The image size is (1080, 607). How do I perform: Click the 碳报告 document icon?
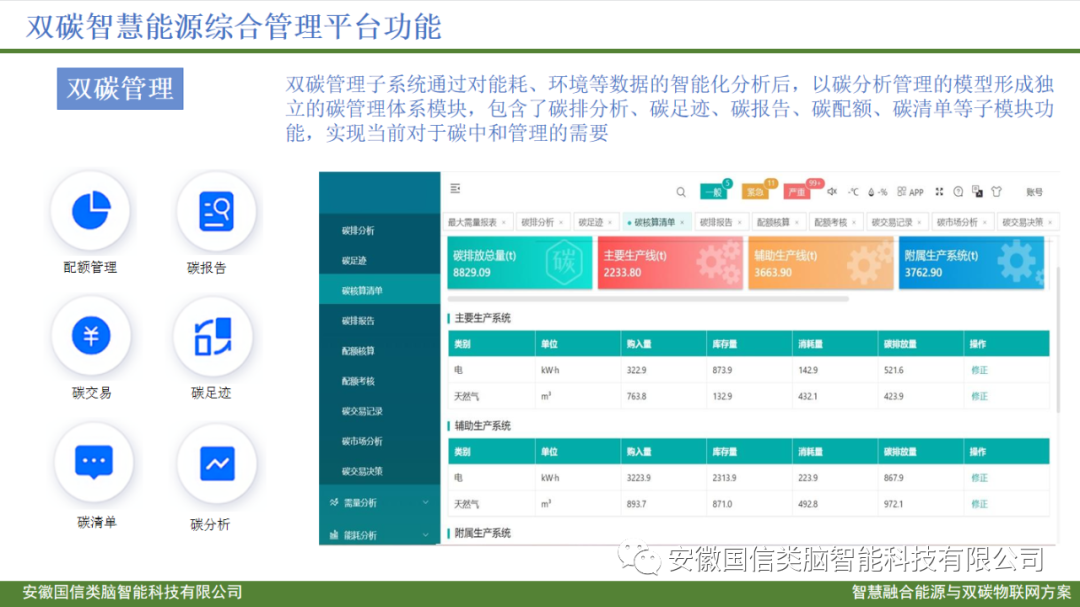(216, 211)
